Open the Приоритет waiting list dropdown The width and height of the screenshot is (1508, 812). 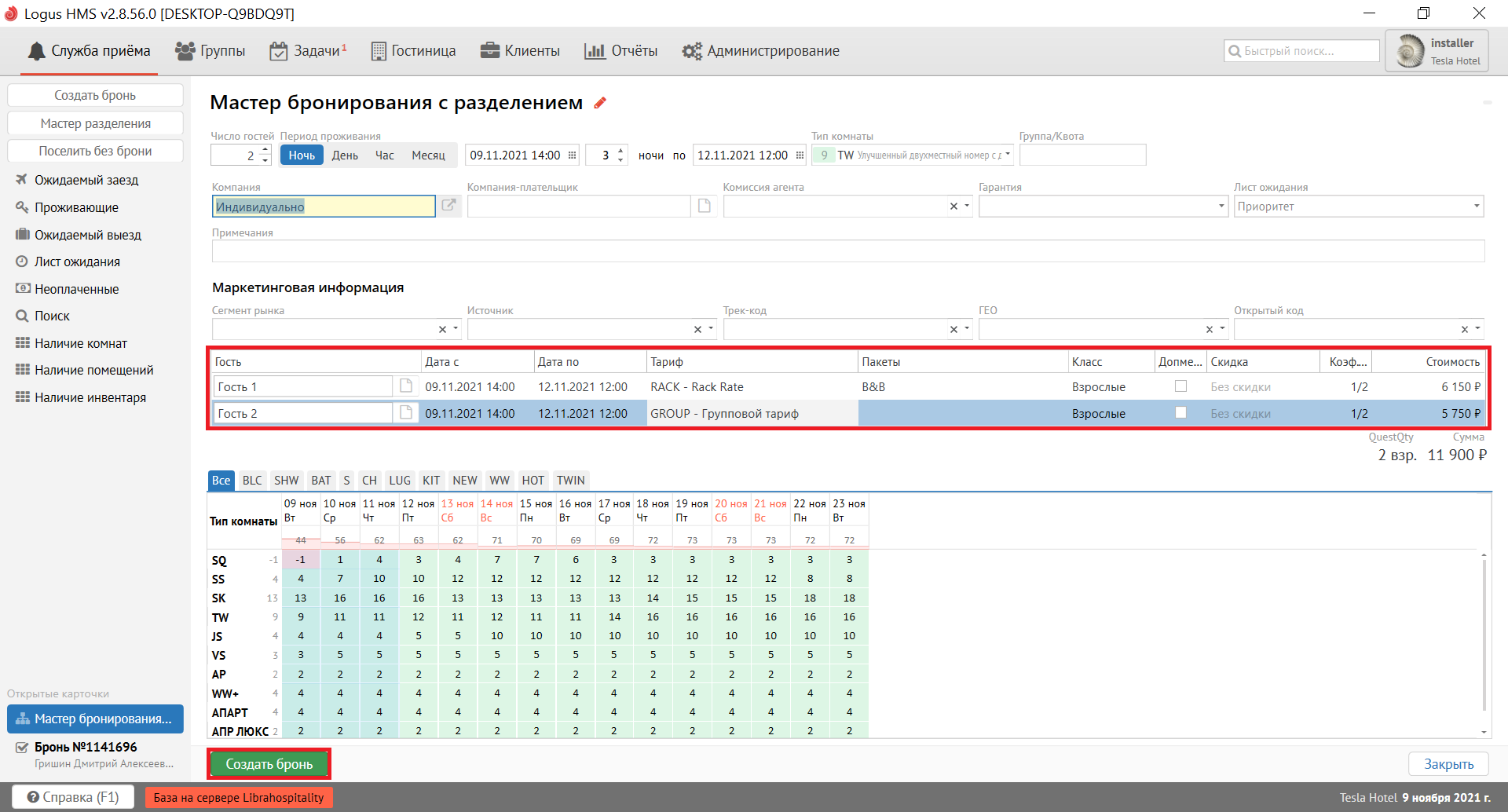pos(1477,207)
